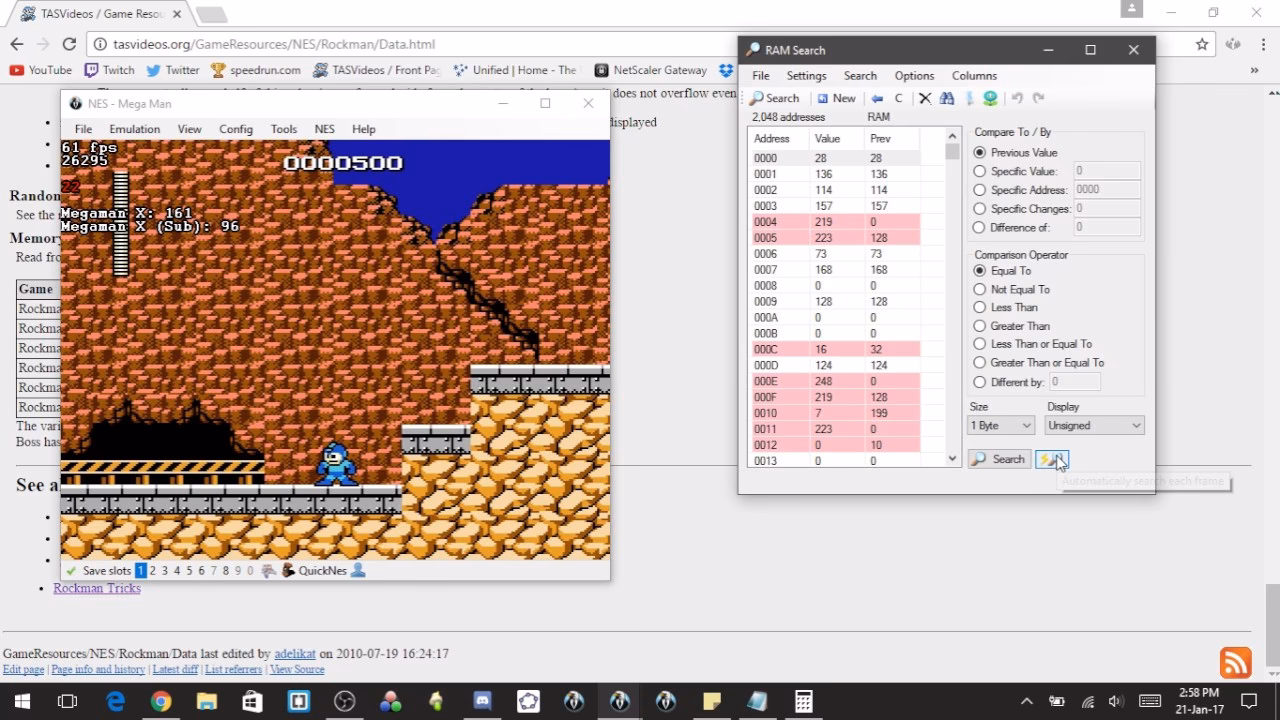Image resolution: width=1280 pixels, height=720 pixels.
Task: Click the scroll down arrow of address list
Action: tap(952, 459)
